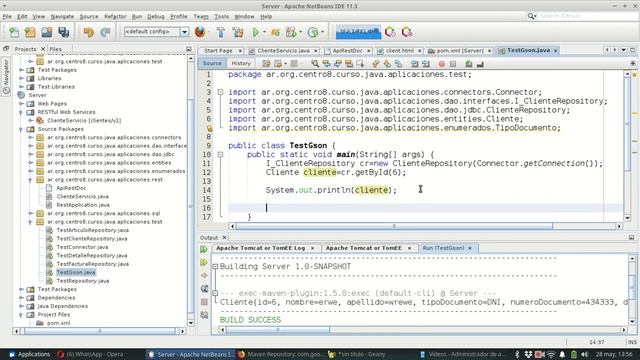640x360 pixels.
Task: Click the Find Selection magnifier editor icon
Action: click(x=315, y=64)
